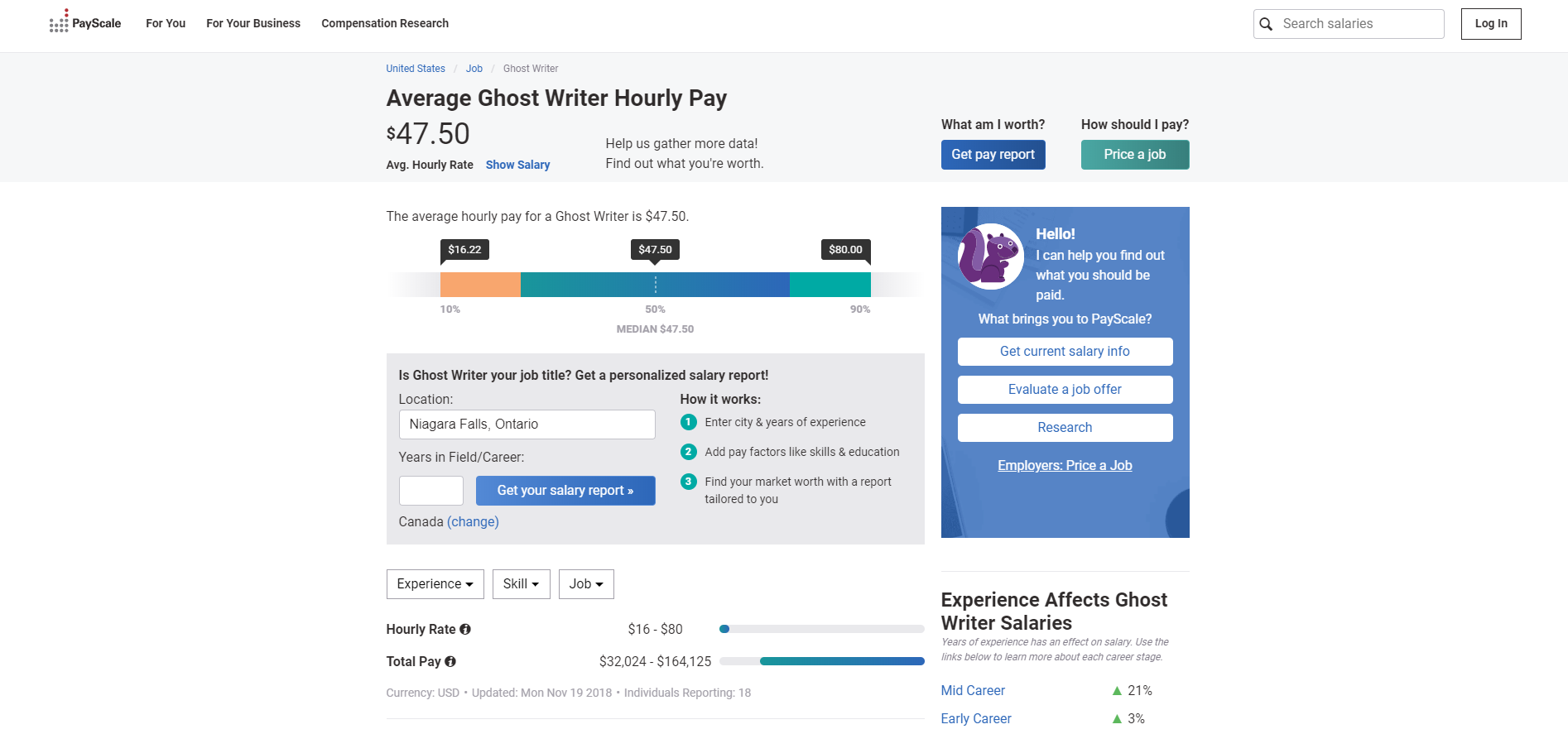Click the "Average Ghost Writer Hourly Pay" heading
The image size is (1568, 734).
click(x=556, y=98)
